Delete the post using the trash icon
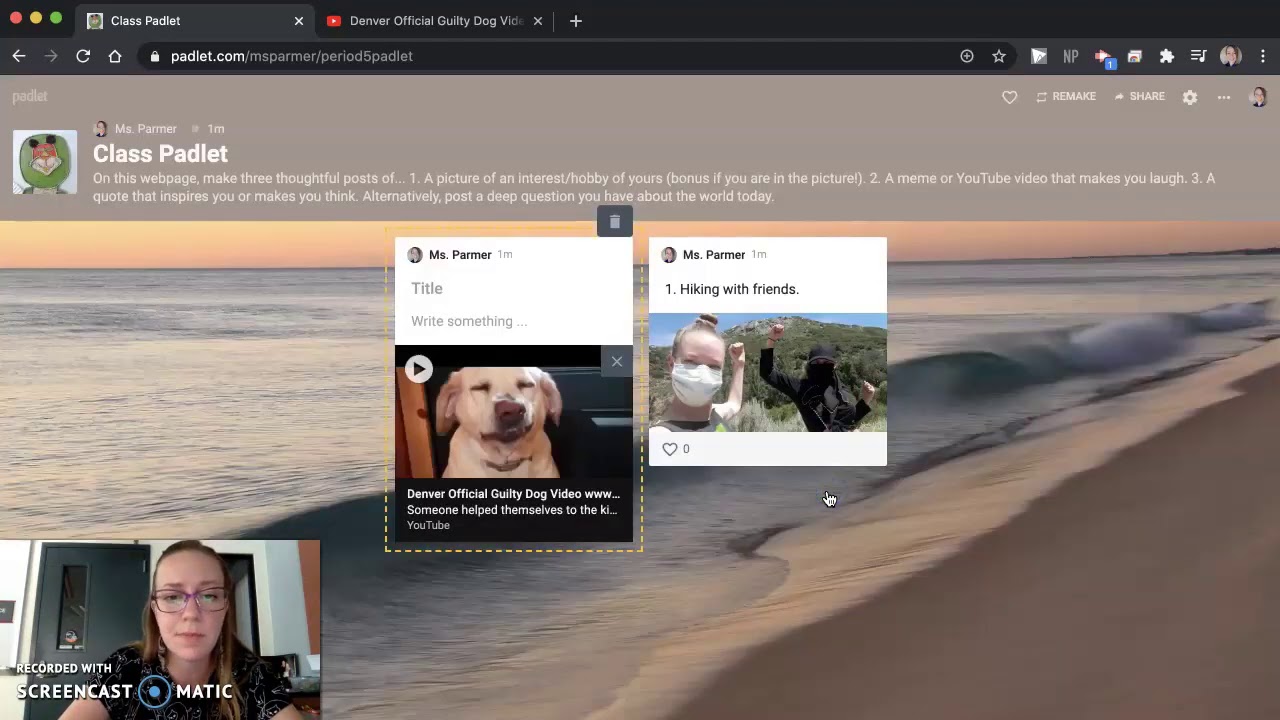 point(615,222)
